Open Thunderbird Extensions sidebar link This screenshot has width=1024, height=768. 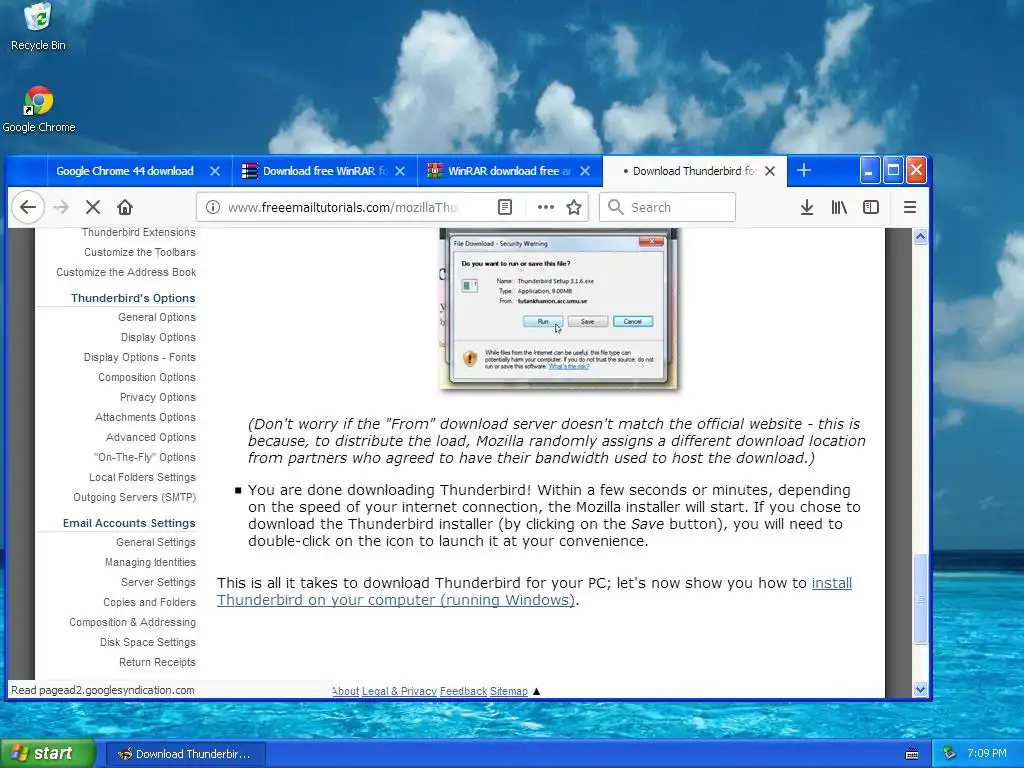tap(138, 232)
